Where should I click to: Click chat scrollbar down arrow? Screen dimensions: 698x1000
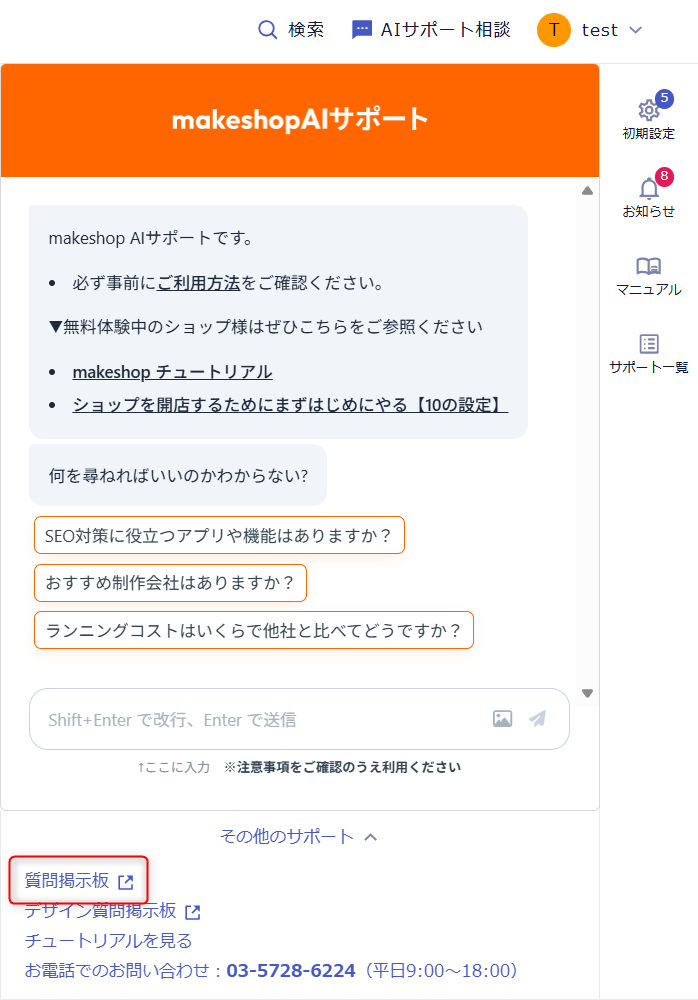coord(587,693)
